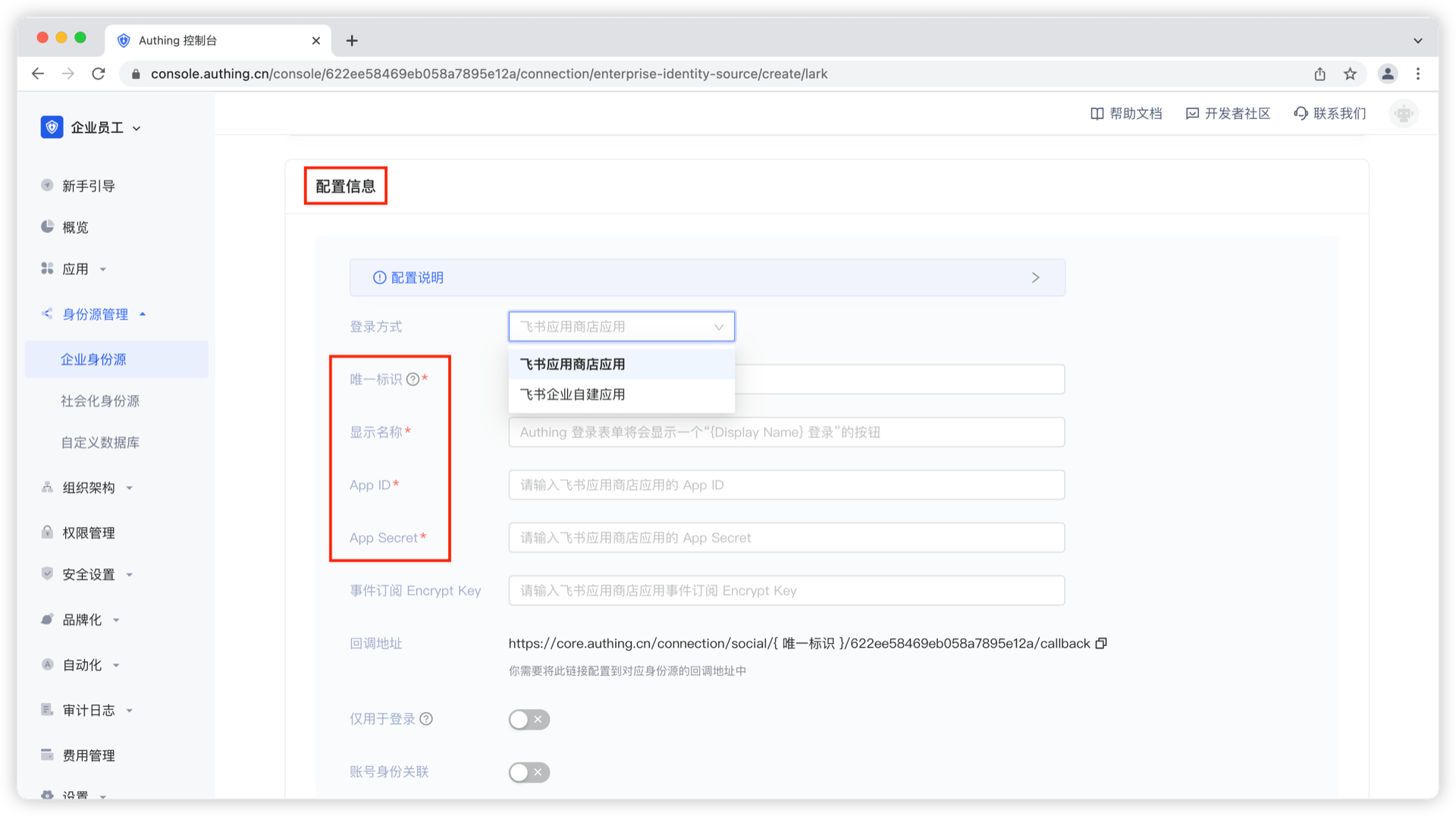Select 飞书企业自建应用 from the dropdown list

[573, 394]
